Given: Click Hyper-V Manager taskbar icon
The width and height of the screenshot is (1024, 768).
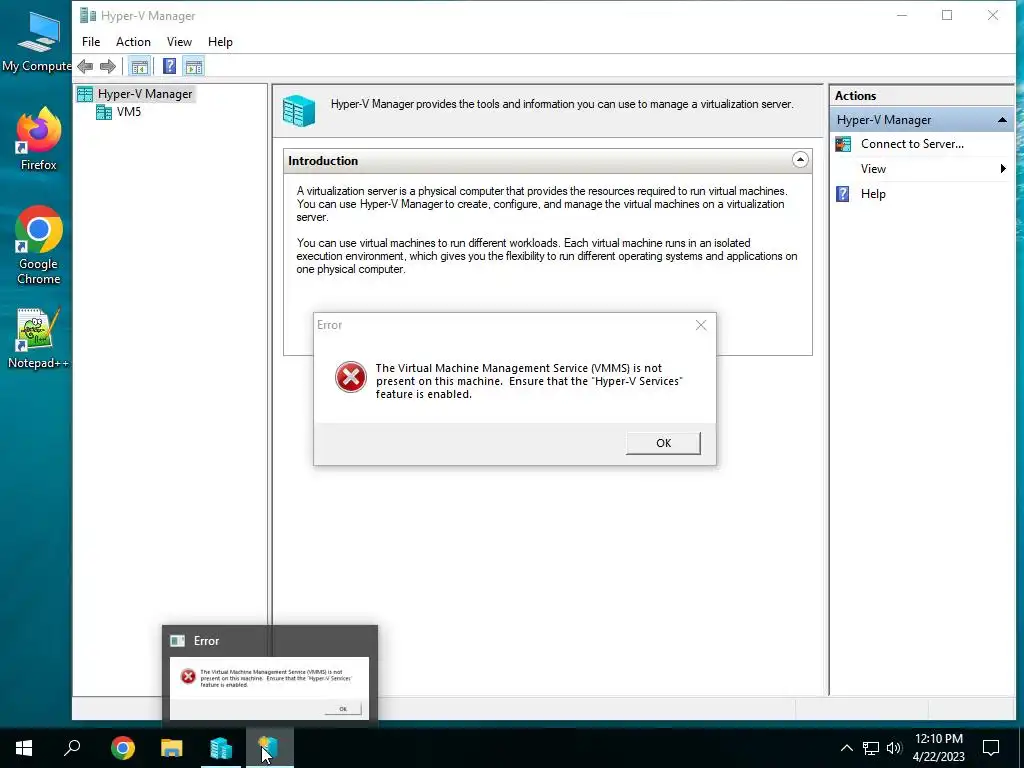Looking at the screenshot, I should point(269,748).
